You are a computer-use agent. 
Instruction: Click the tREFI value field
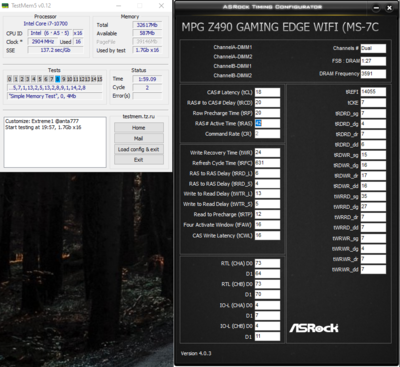click(373, 92)
